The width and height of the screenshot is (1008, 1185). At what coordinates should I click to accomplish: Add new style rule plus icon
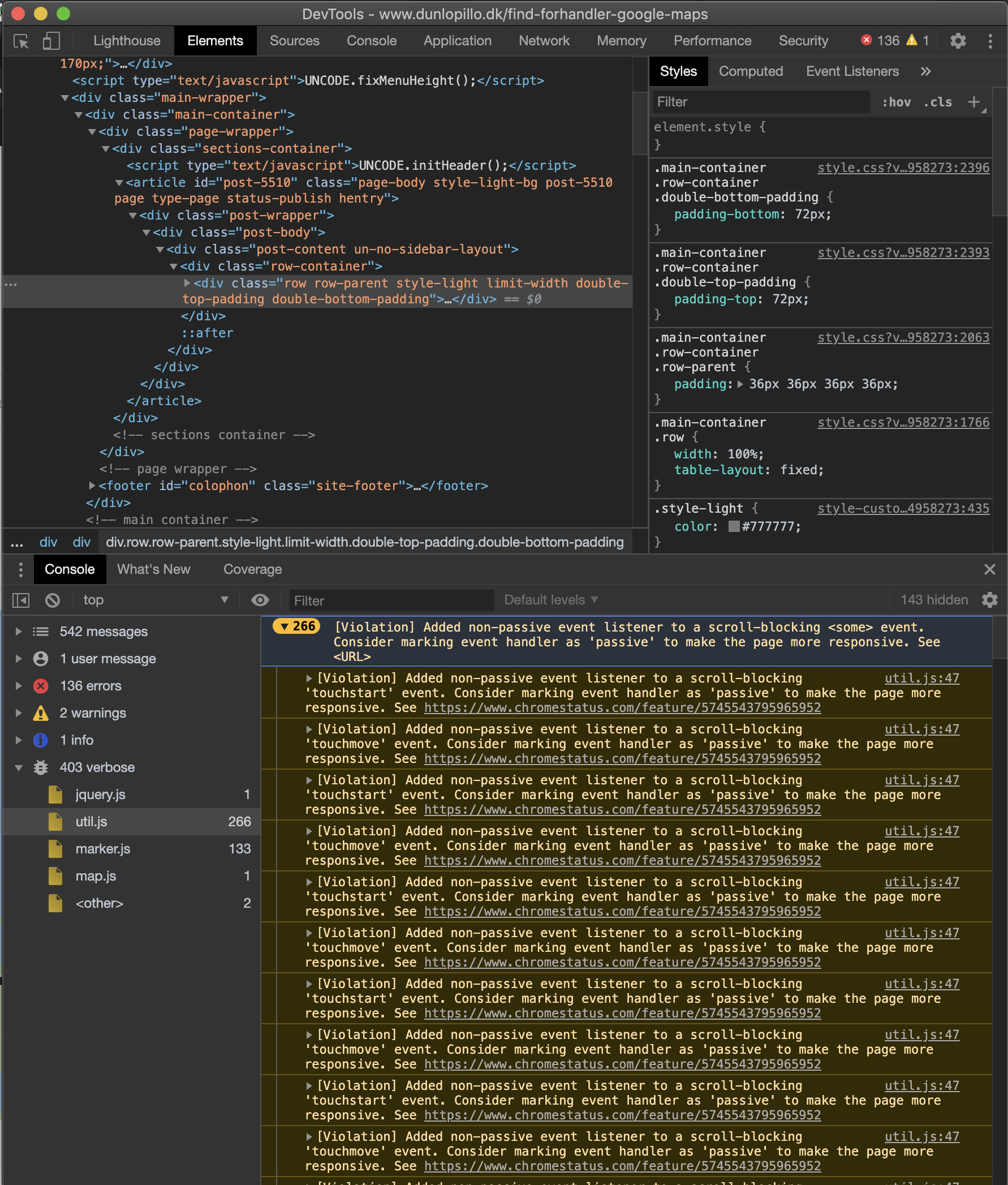973,102
